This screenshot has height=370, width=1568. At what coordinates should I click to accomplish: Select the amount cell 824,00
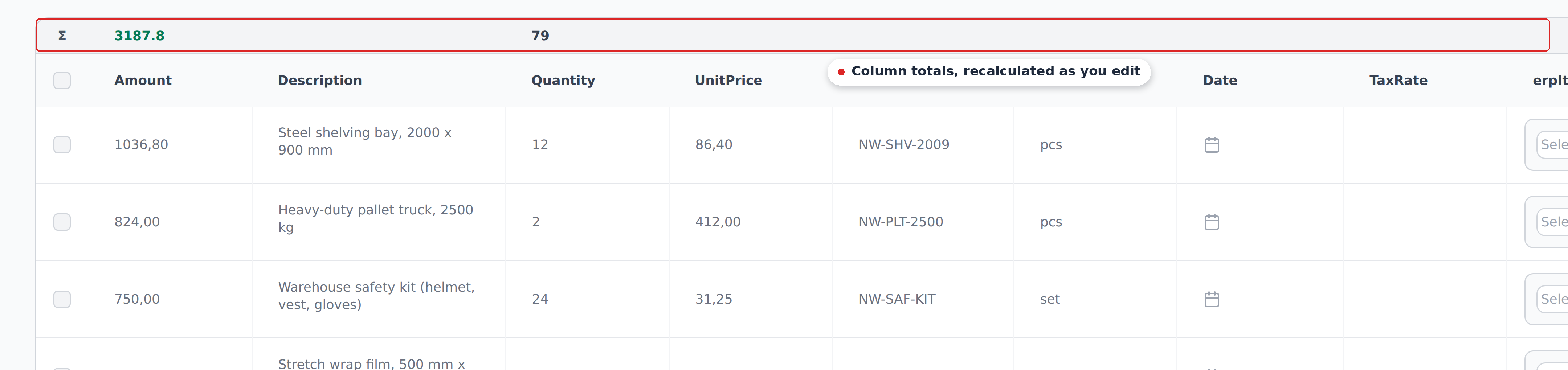[137, 222]
